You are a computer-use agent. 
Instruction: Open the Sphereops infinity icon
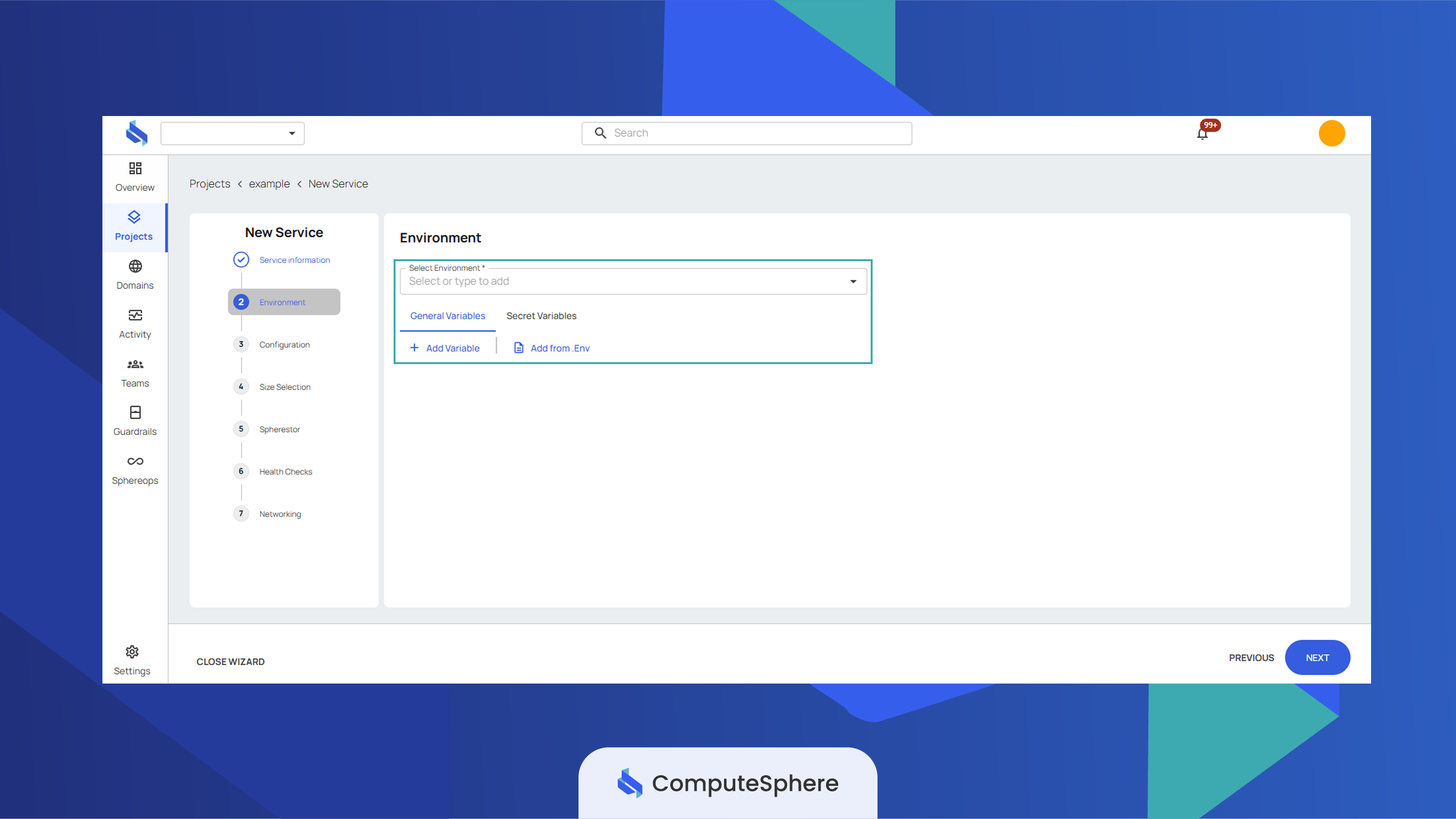point(135,462)
